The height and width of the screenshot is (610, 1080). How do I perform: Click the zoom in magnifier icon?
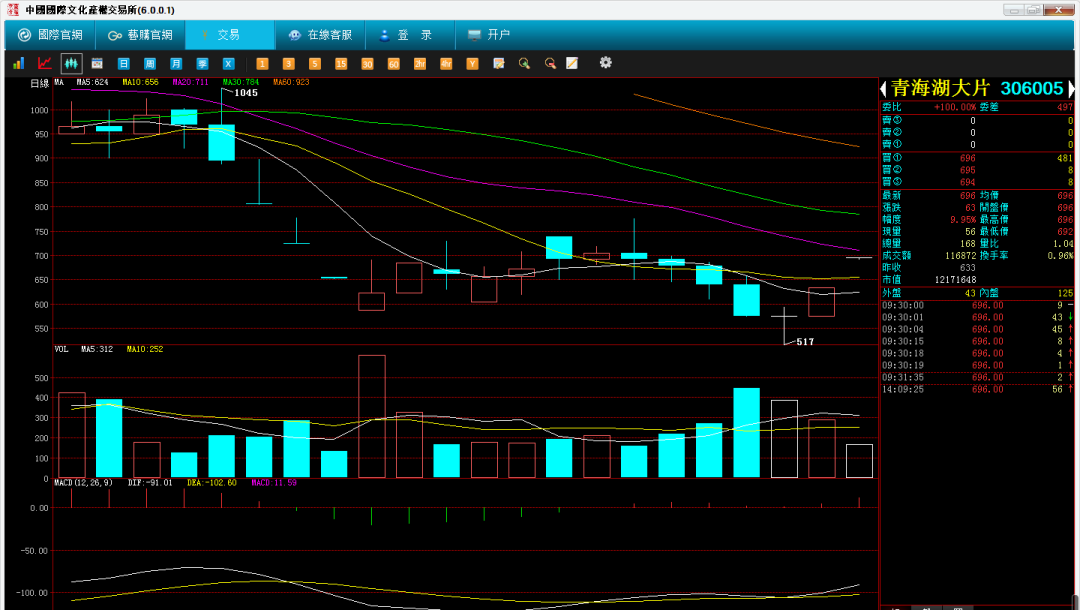tap(524, 63)
